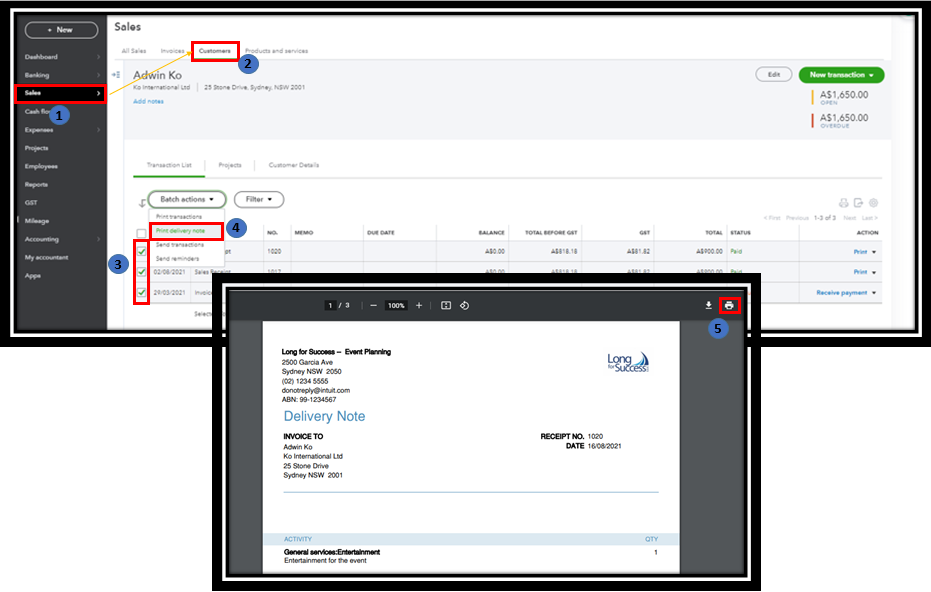This screenshot has height=592, width=931.
Task: Uncheck the first transaction row checkbox
Action: [x=142, y=251]
